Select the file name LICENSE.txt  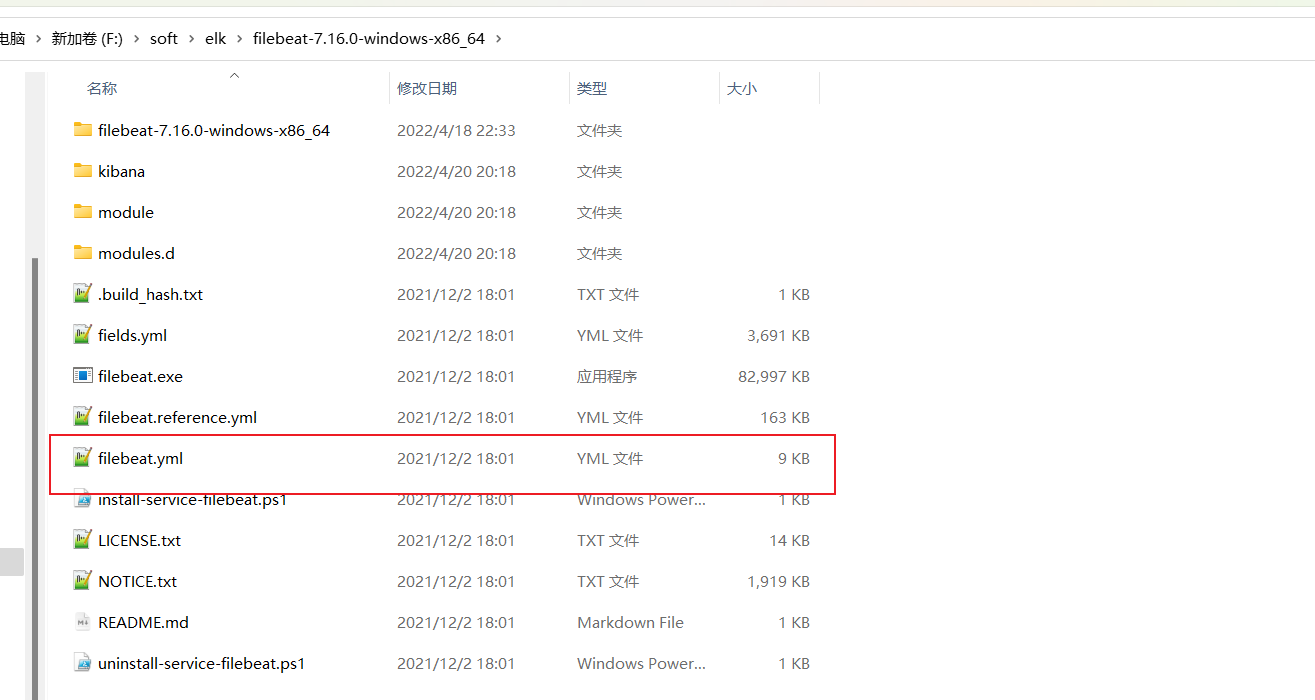click(x=139, y=540)
